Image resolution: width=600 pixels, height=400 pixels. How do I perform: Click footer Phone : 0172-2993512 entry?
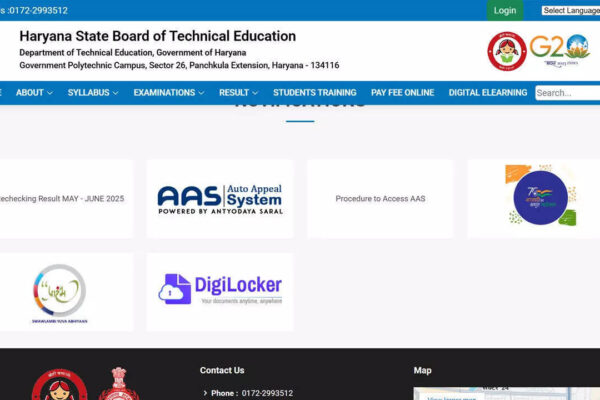(x=252, y=393)
